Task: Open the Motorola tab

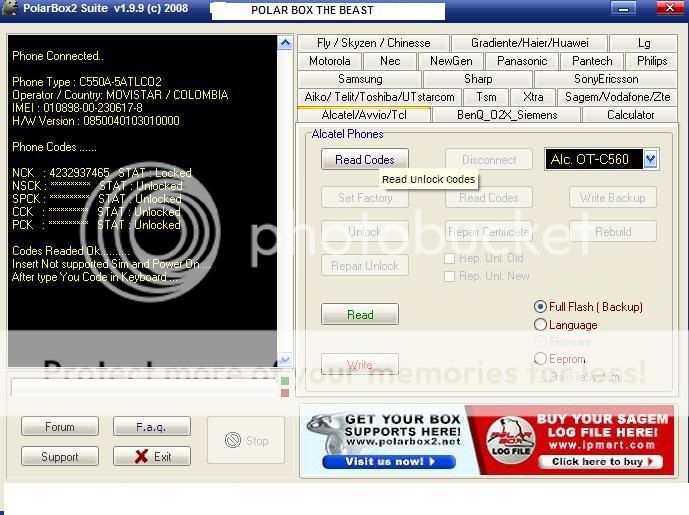Action: point(330,61)
